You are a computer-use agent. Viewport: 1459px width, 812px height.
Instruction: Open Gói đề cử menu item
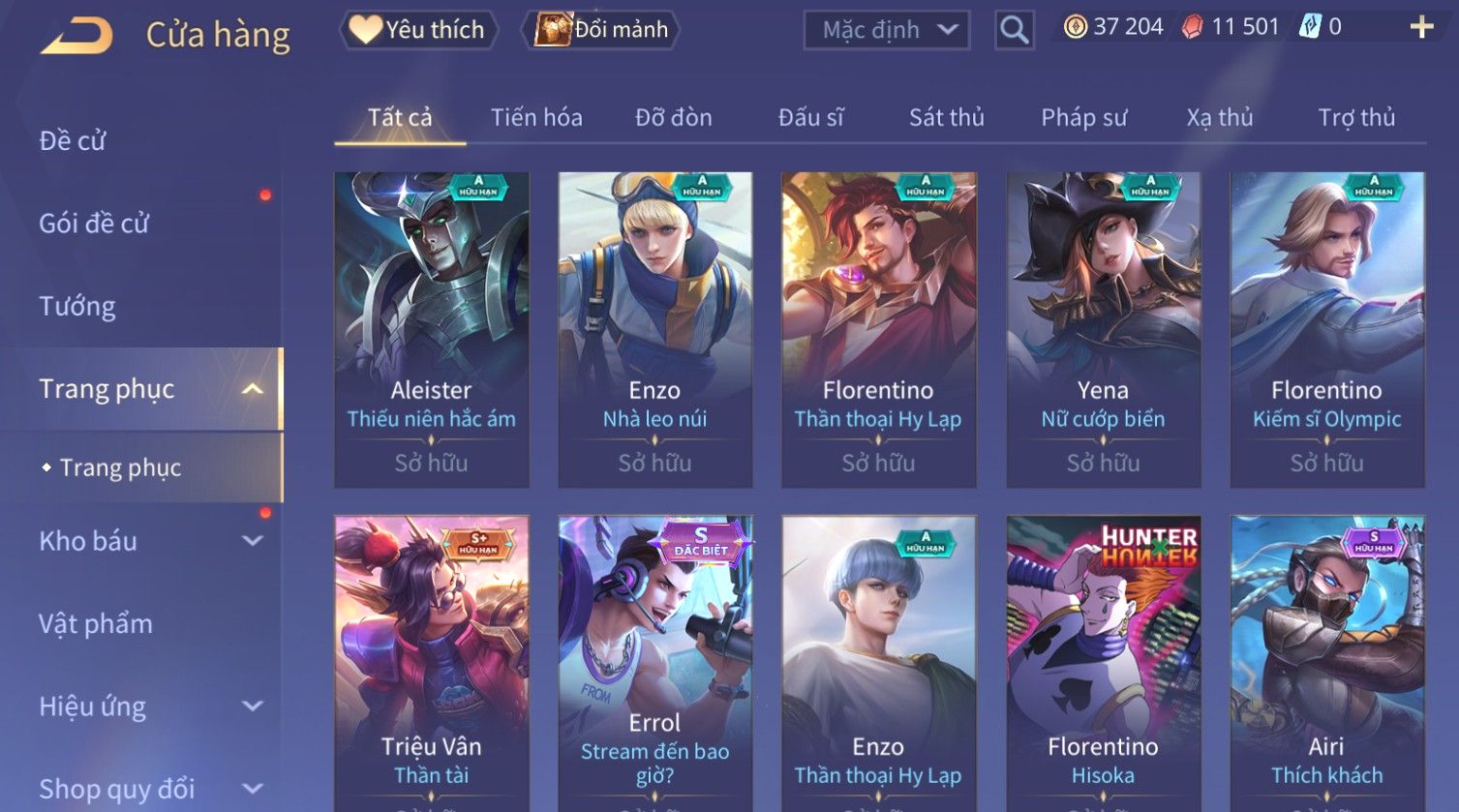(x=94, y=224)
